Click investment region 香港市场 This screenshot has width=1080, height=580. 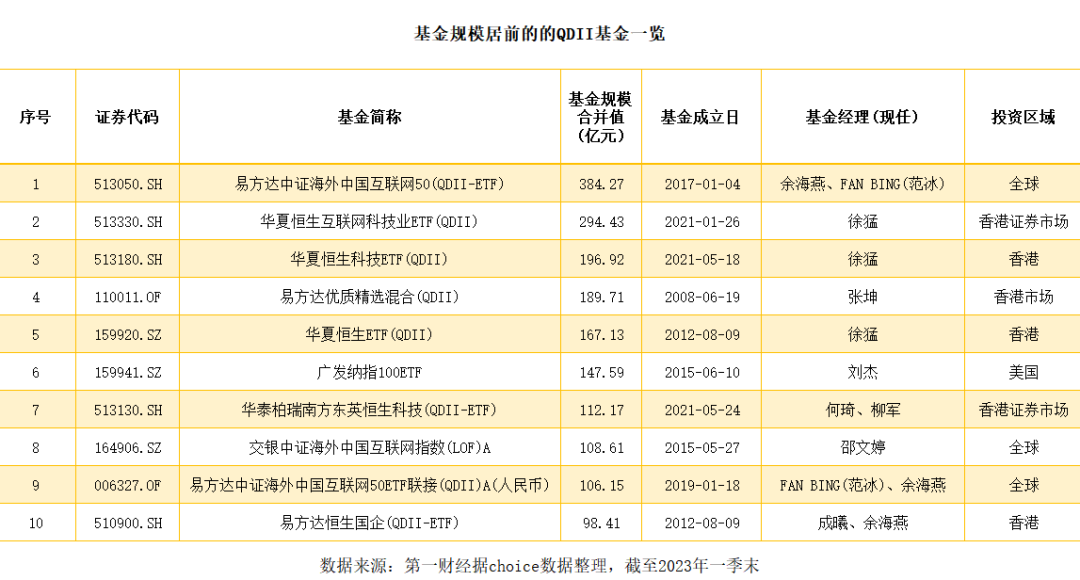click(1024, 297)
